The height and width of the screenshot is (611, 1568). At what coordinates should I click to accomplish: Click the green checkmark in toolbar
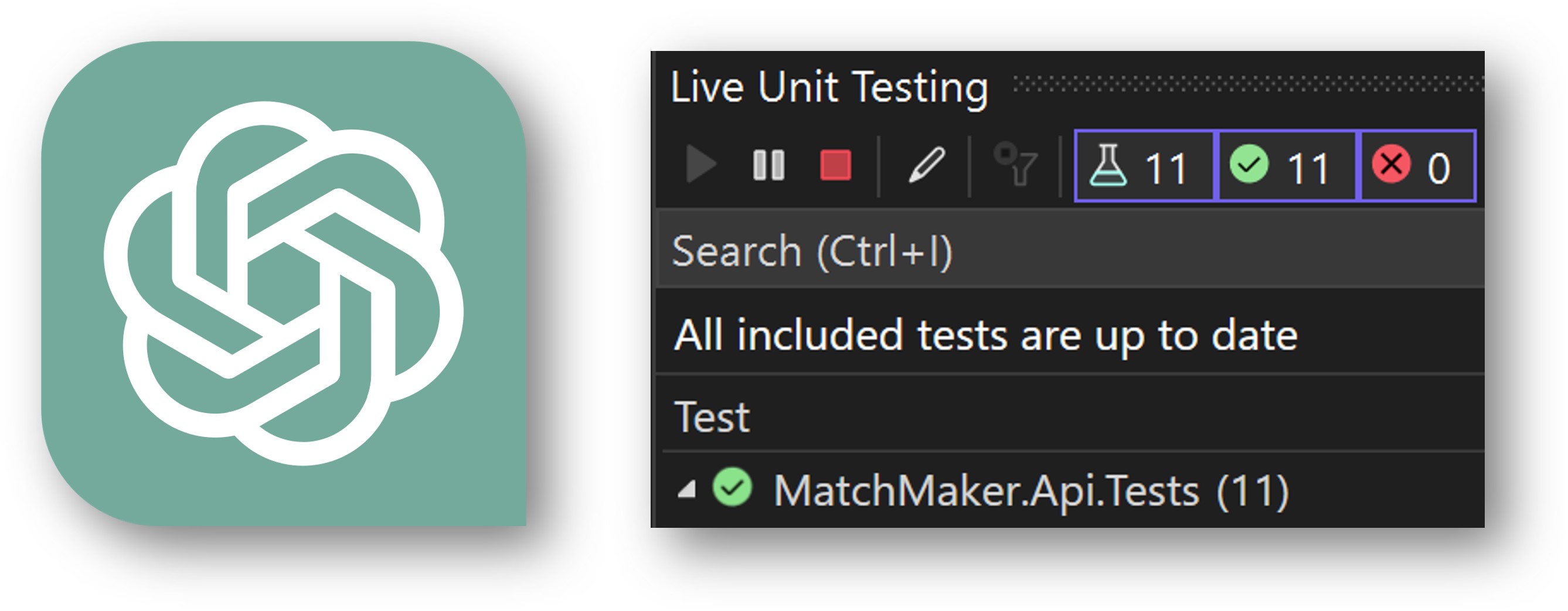tap(1249, 164)
